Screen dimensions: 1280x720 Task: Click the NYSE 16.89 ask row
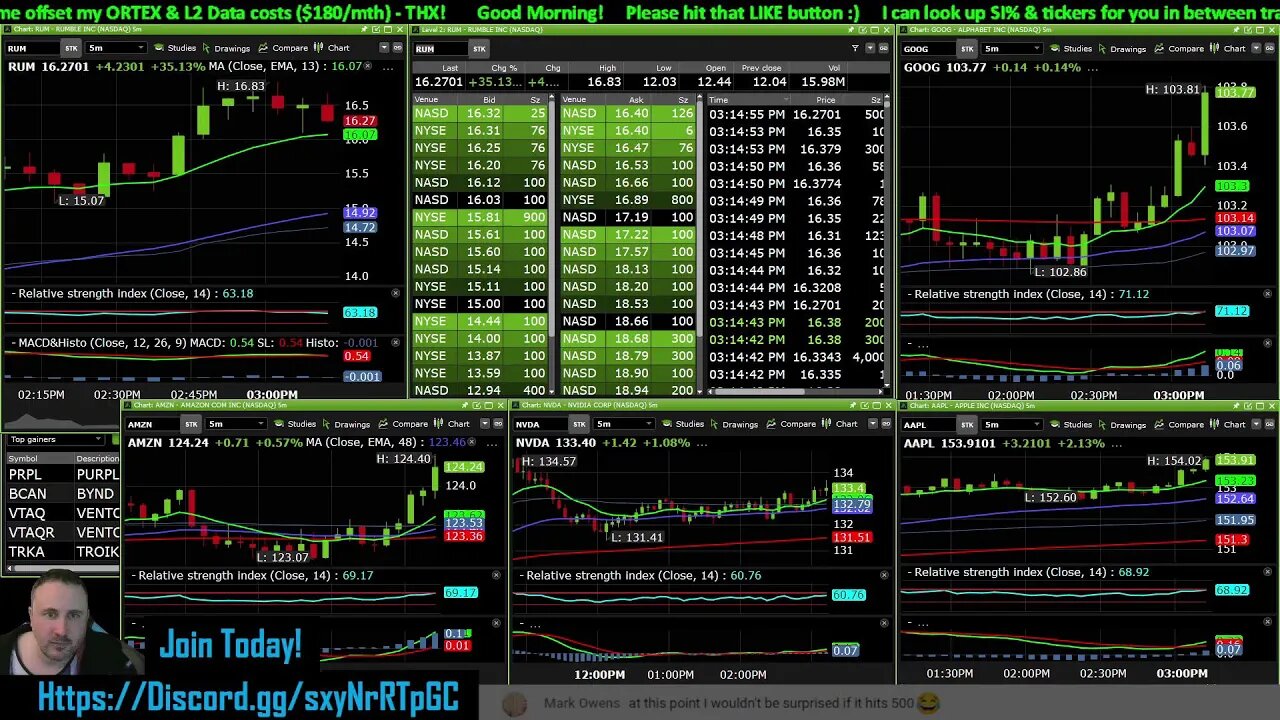(x=627, y=200)
